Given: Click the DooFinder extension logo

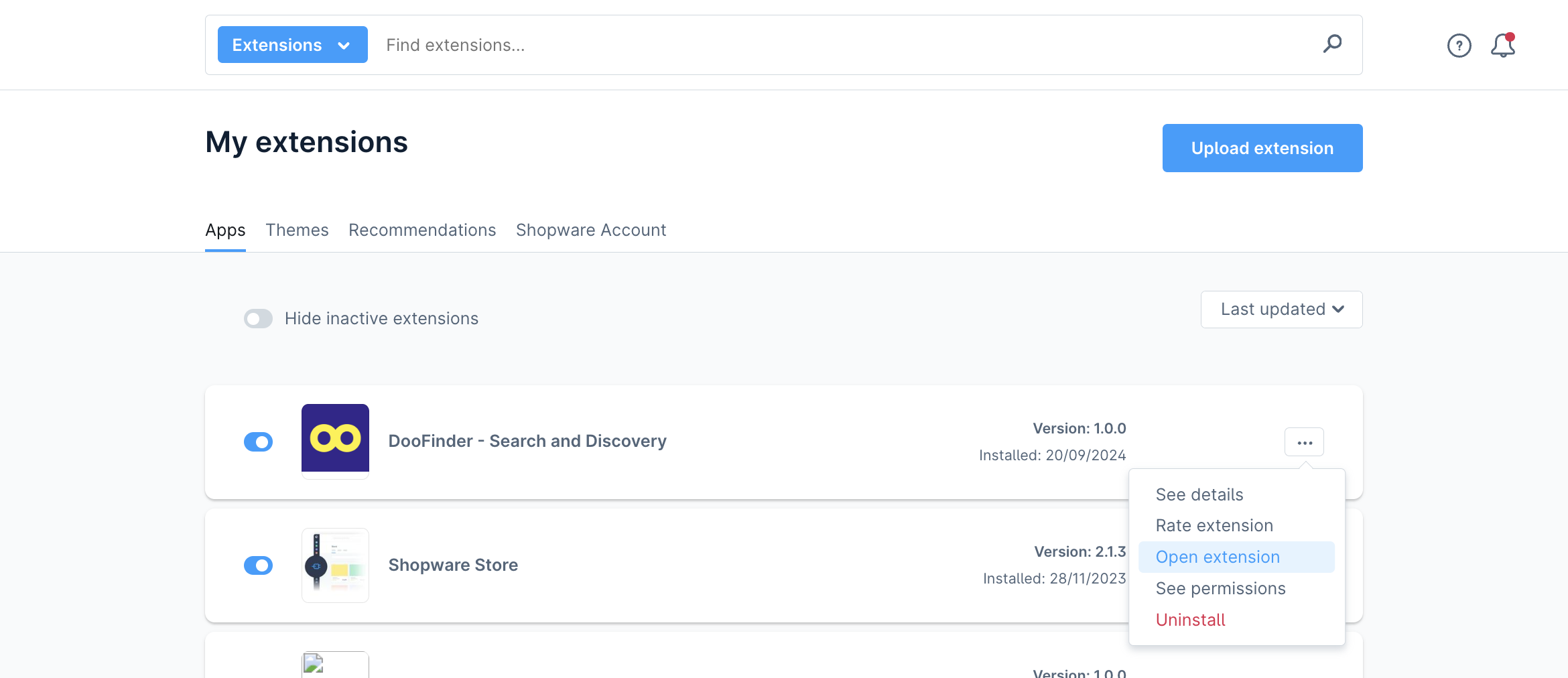Looking at the screenshot, I should point(335,438).
